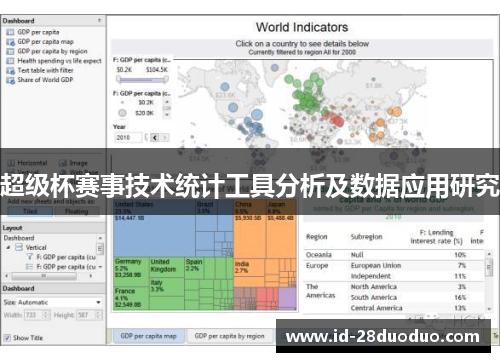Click the $23.6K label on the map
The image size is (500, 362).
[225, 95]
